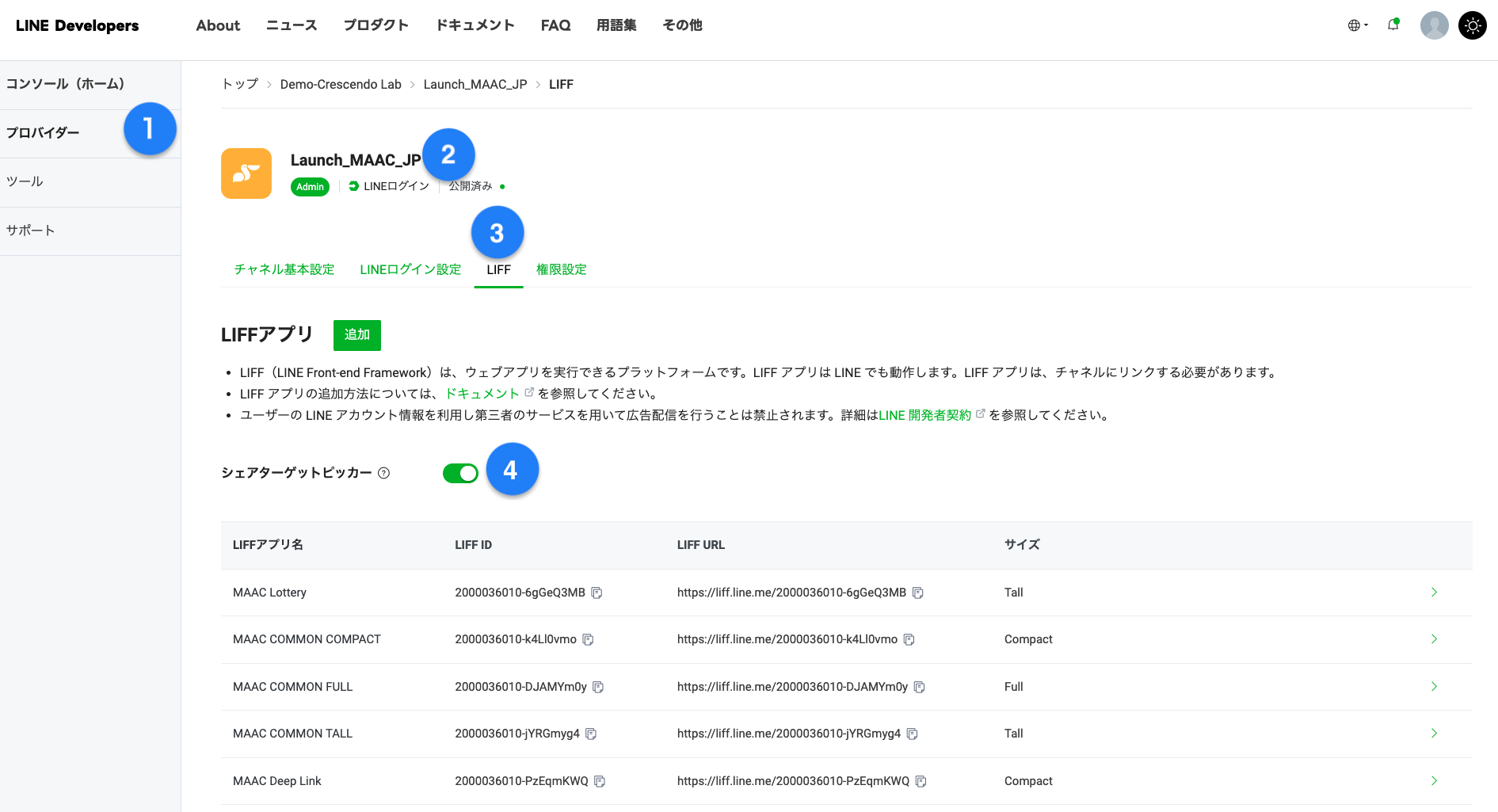Select the MAAC COMMON COMPACT app name

(x=307, y=639)
